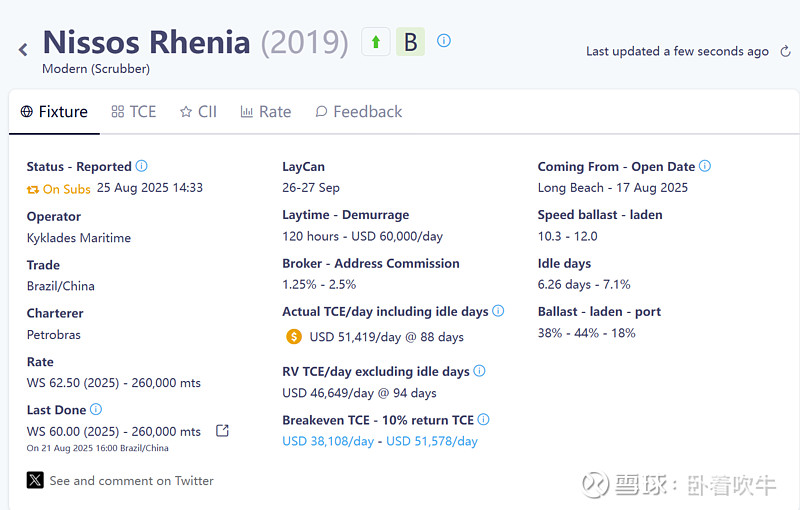This screenshot has width=800, height=510.
Task: Click the orange dollar coin icon
Action: 294,337
